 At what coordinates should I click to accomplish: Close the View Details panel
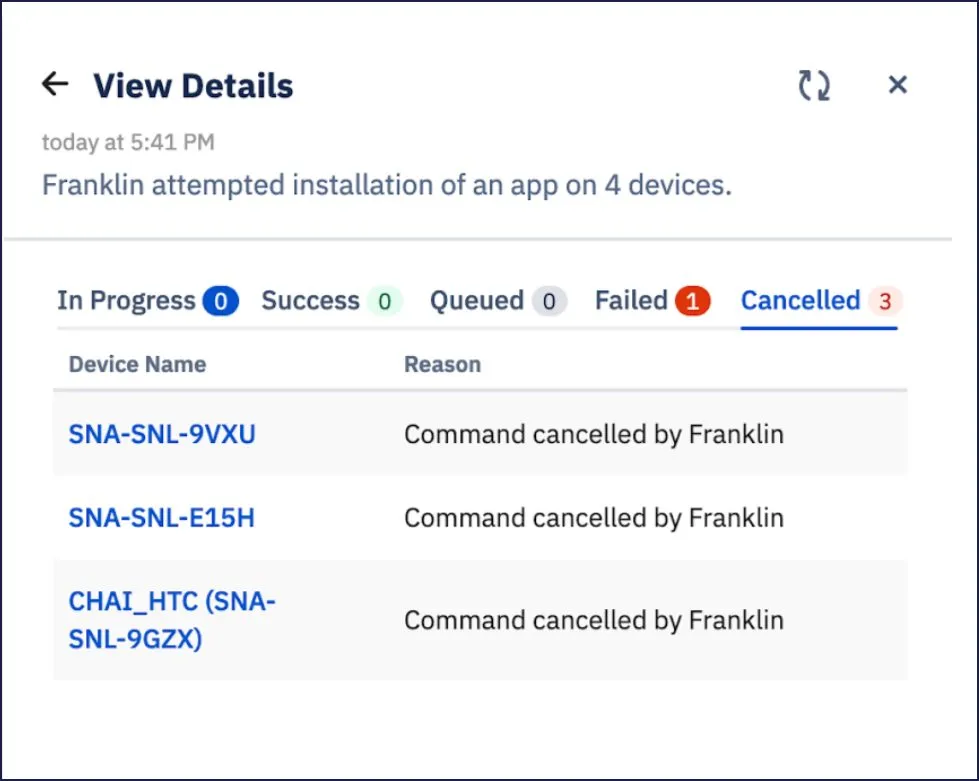coord(898,84)
